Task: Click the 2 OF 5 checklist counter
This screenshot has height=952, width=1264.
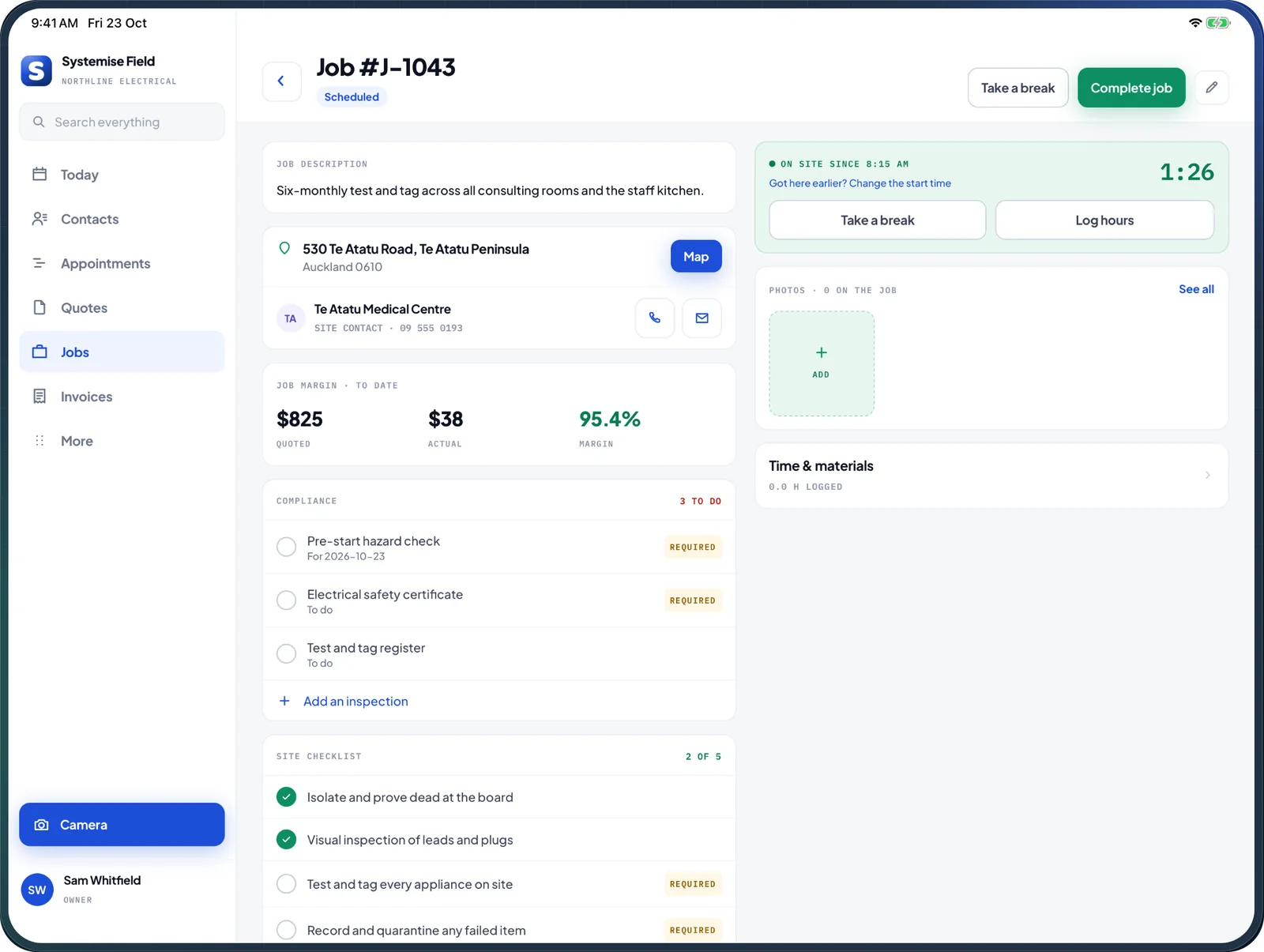Action: tap(703, 756)
